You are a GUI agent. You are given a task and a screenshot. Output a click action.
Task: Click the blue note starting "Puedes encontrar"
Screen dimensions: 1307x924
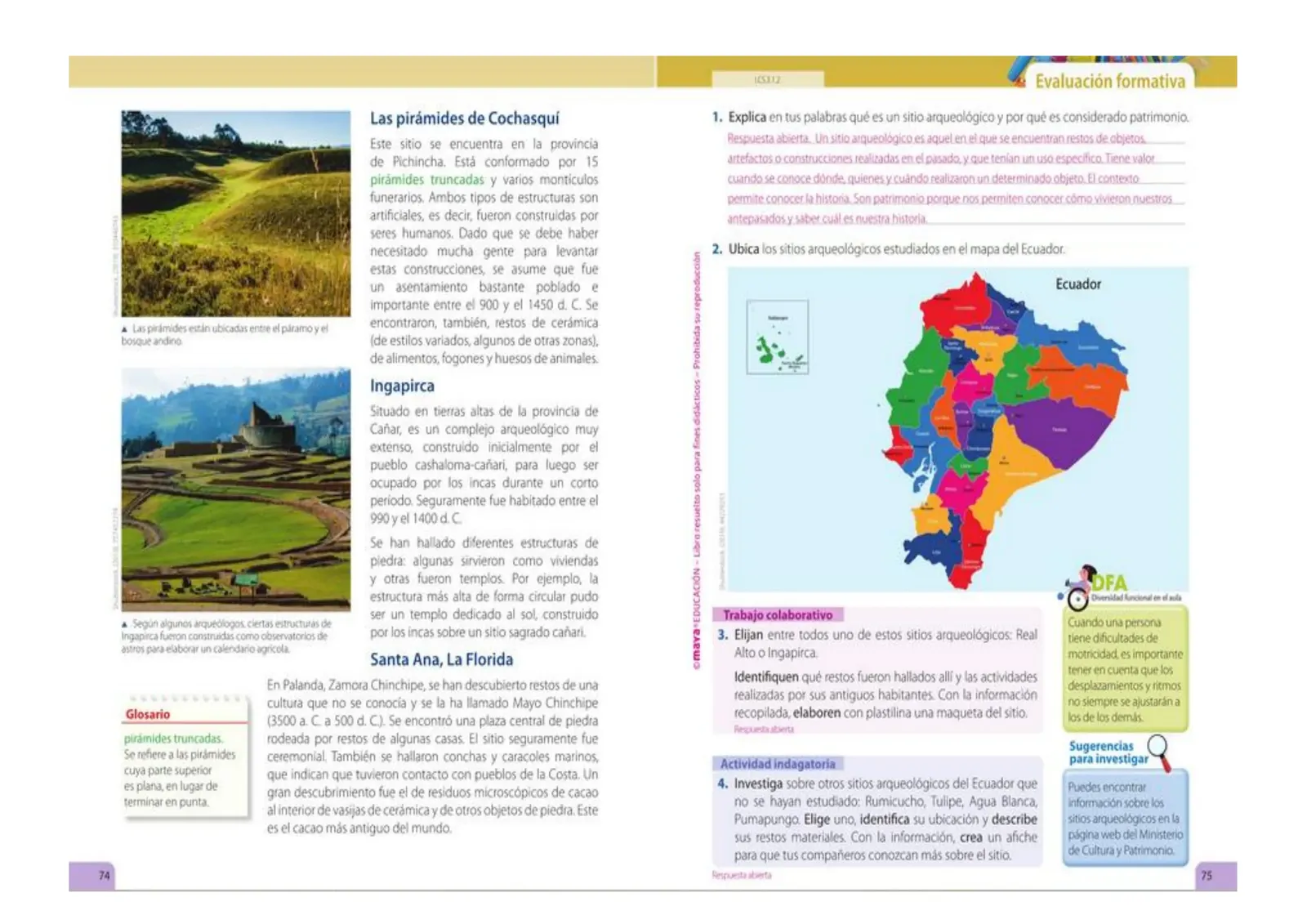[1126, 818]
